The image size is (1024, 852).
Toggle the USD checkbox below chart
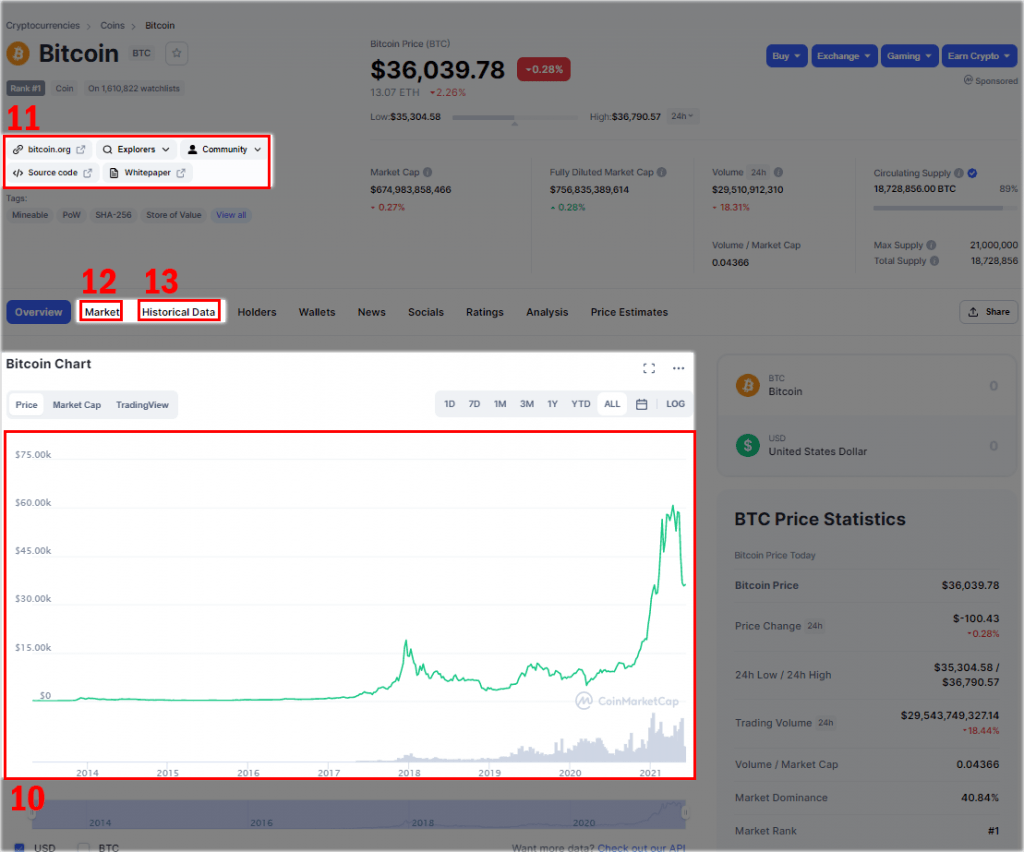pyautogui.click(x=20, y=847)
